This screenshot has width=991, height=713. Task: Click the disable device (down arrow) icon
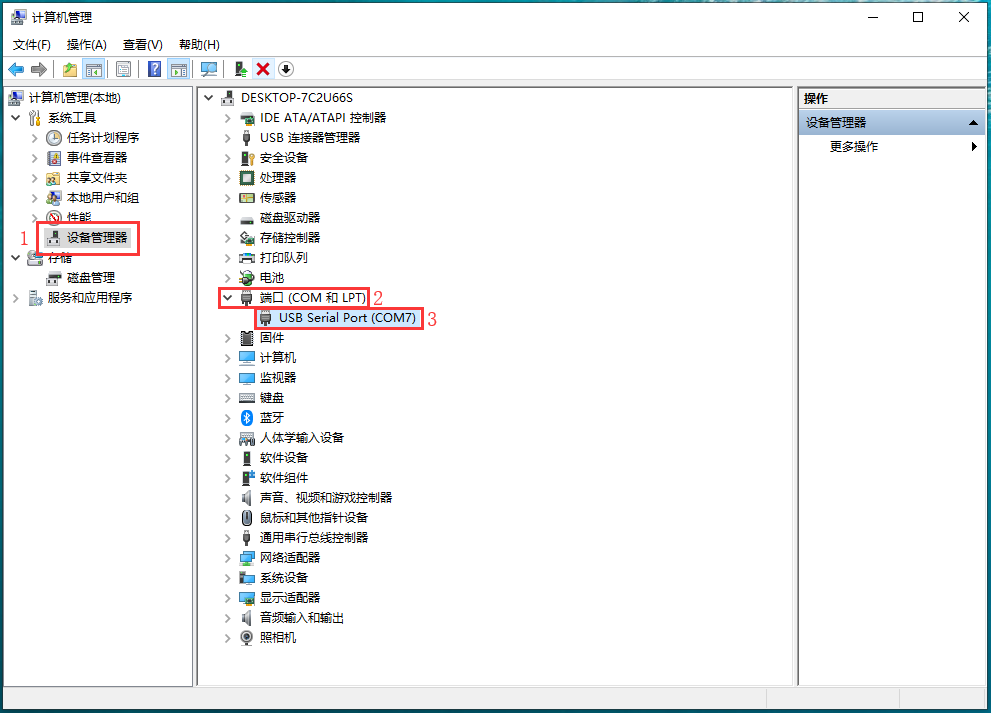287,68
